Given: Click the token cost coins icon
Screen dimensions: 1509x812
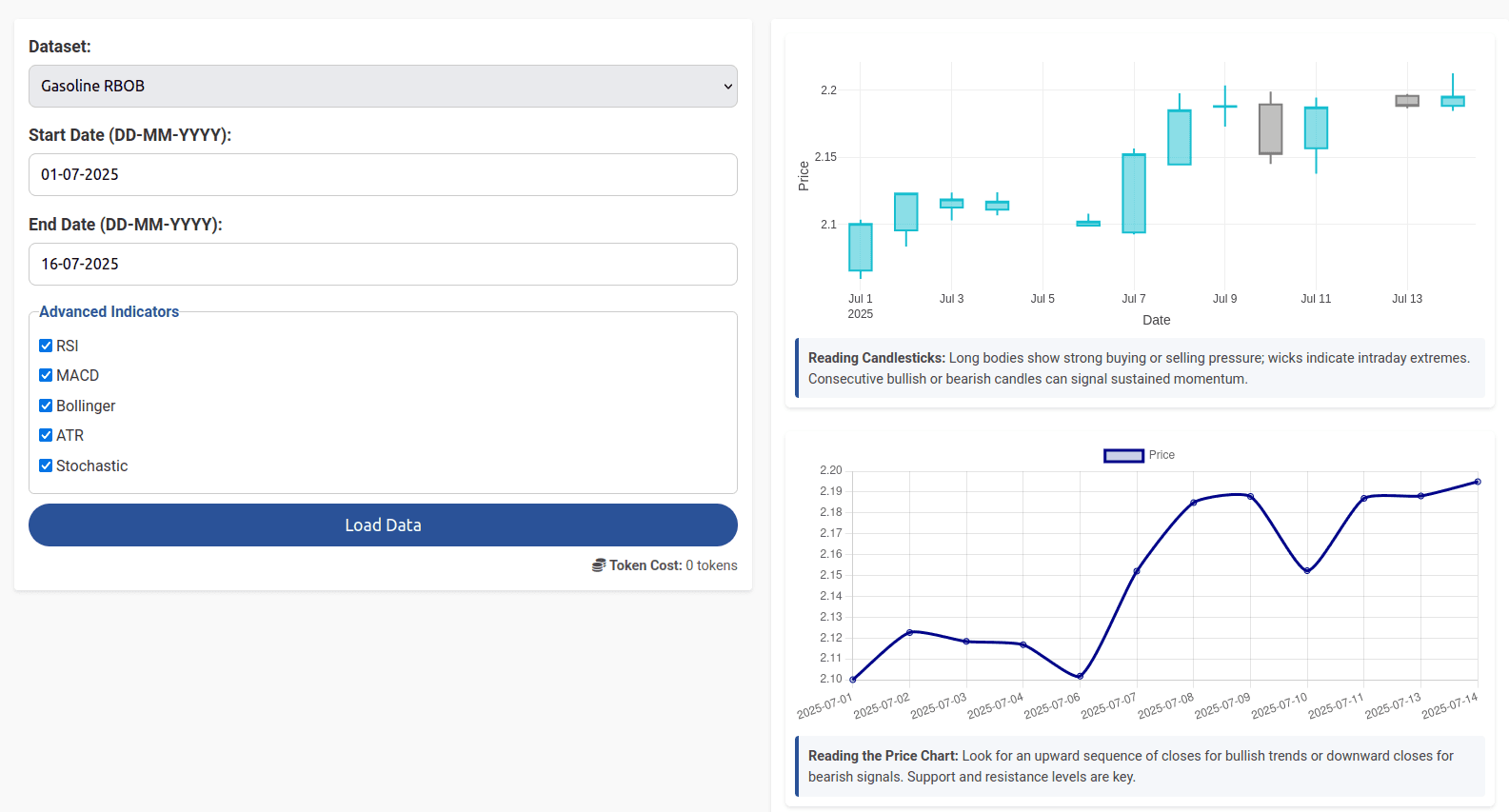Looking at the screenshot, I should coord(598,565).
